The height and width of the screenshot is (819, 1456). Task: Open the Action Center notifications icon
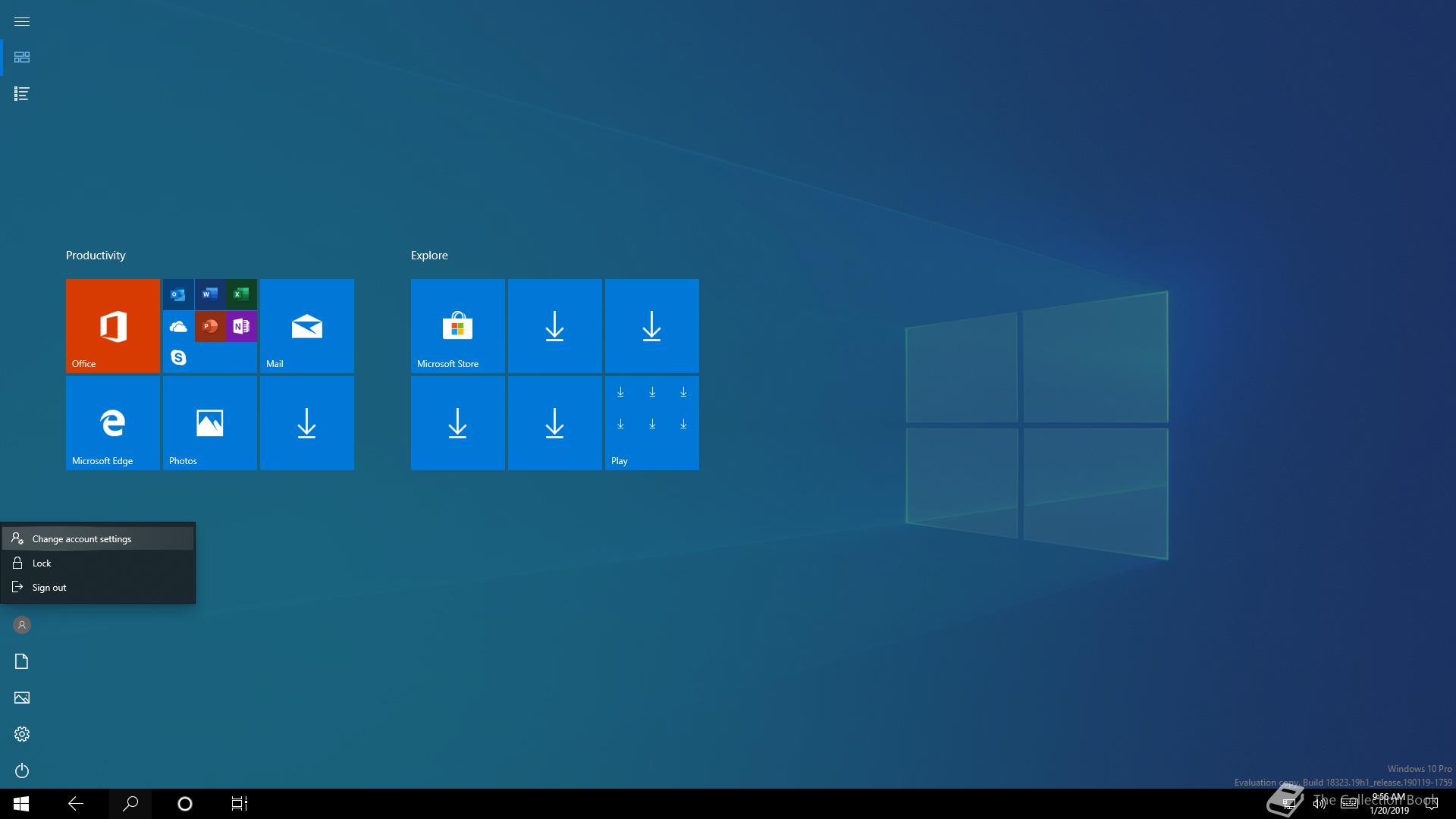pyautogui.click(x=1432, y=804)
